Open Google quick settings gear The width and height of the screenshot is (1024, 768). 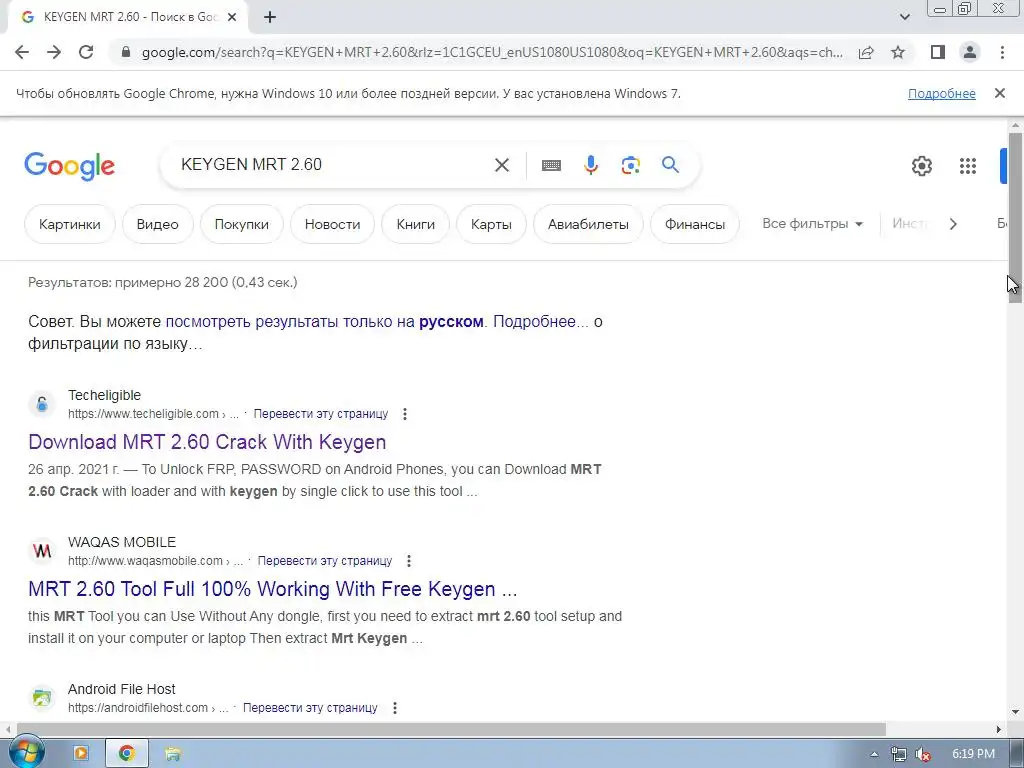(921, 166)
